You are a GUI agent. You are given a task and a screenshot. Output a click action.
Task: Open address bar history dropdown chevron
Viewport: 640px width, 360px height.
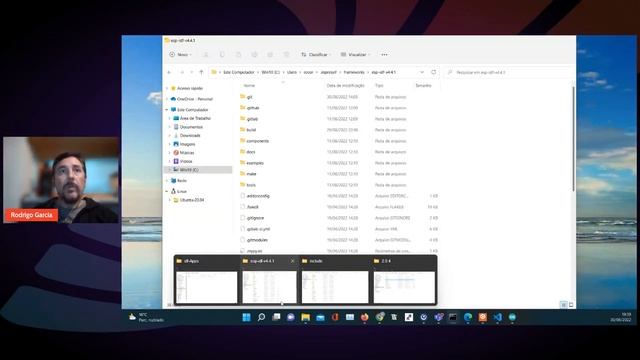tap(422, 72)
